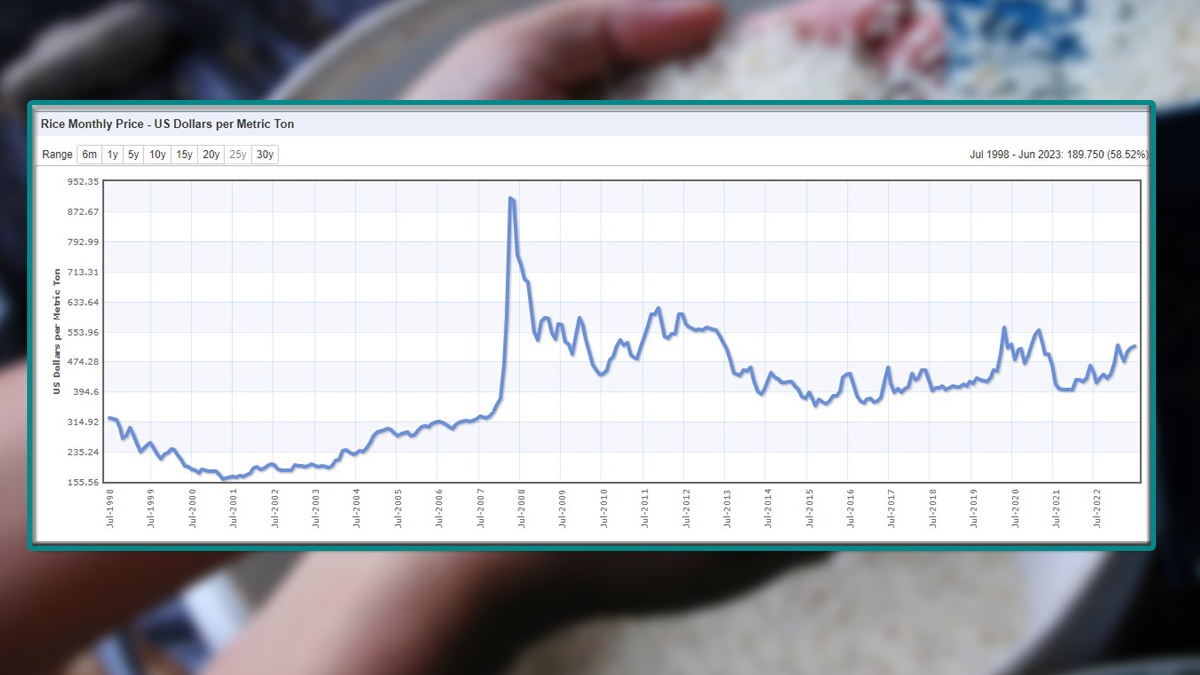Click the Jul-1998 x-axis label
Viewport: 1200px width, 675px height.
[110, 508]
